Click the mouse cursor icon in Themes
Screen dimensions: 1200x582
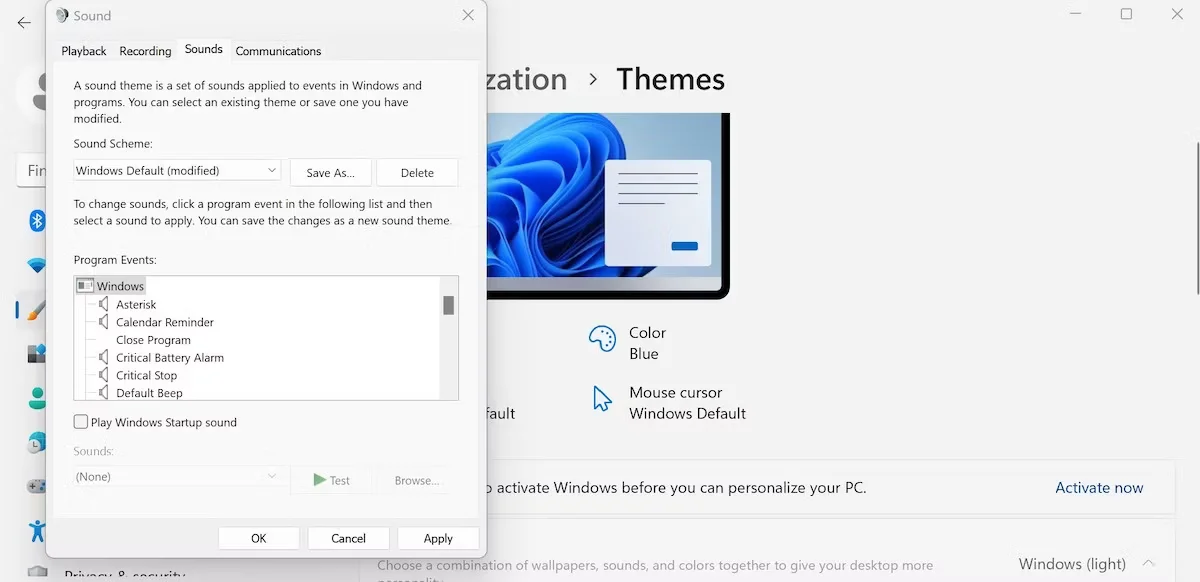coord(602,397)
